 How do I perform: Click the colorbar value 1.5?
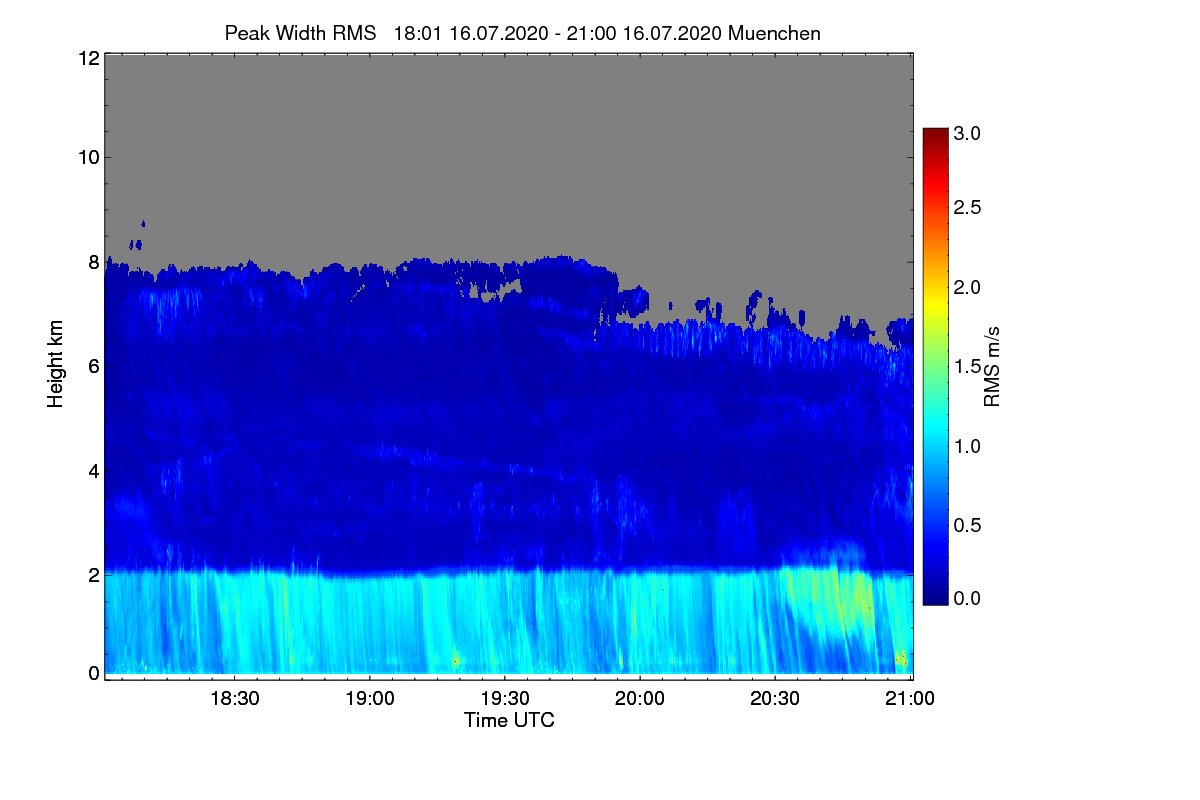pyautogui.click(x=967, y=366)
